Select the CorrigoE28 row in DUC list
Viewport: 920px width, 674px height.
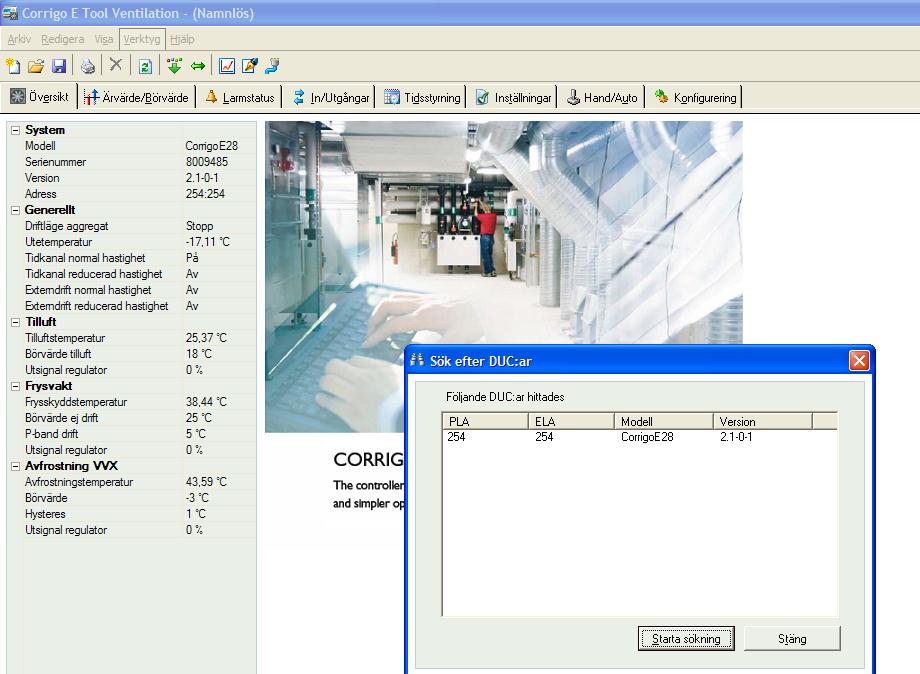640,437
